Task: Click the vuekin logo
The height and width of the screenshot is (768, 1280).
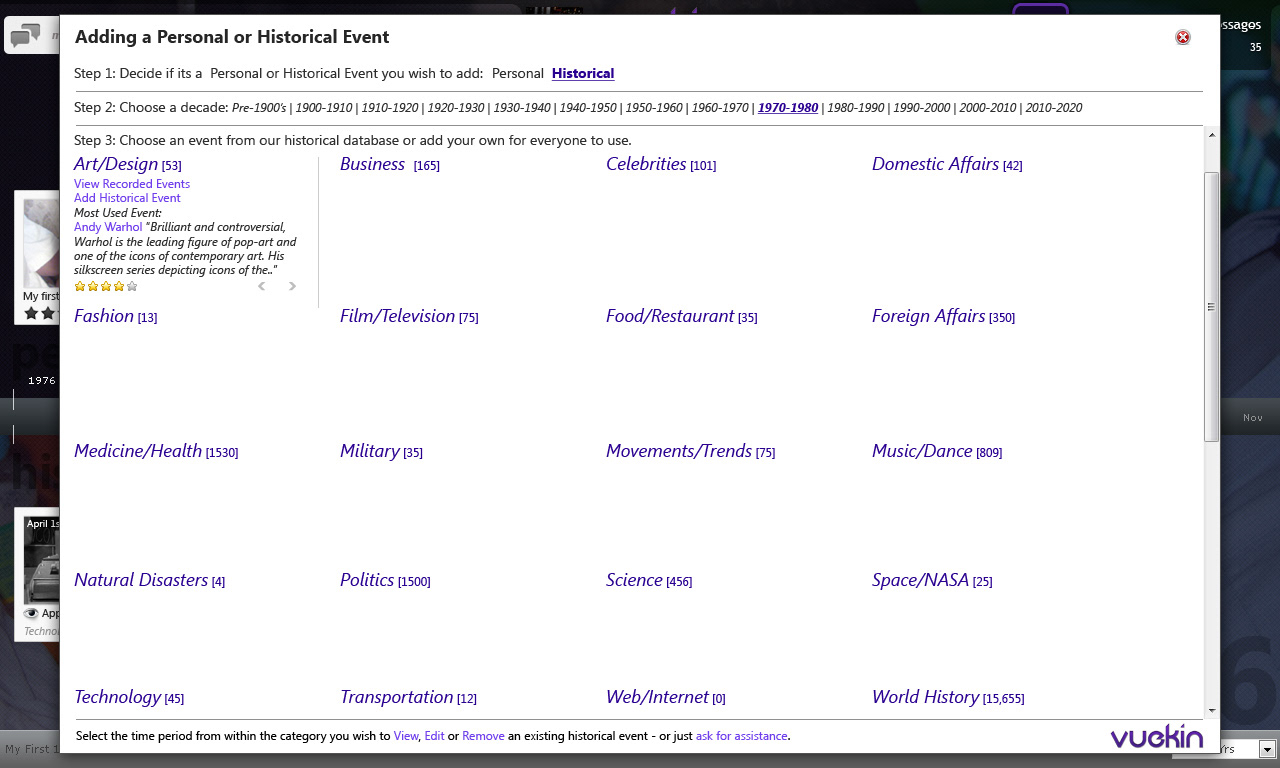Action: (1156, 736)
